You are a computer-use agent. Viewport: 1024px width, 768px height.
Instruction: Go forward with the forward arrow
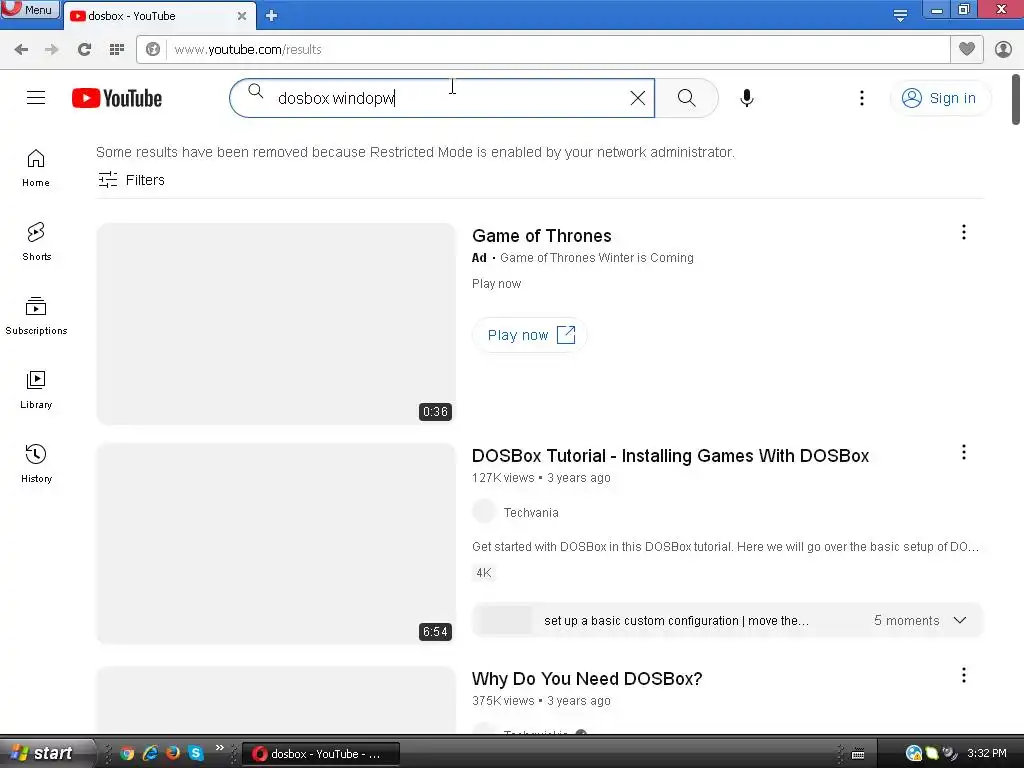tap(52, 50)
